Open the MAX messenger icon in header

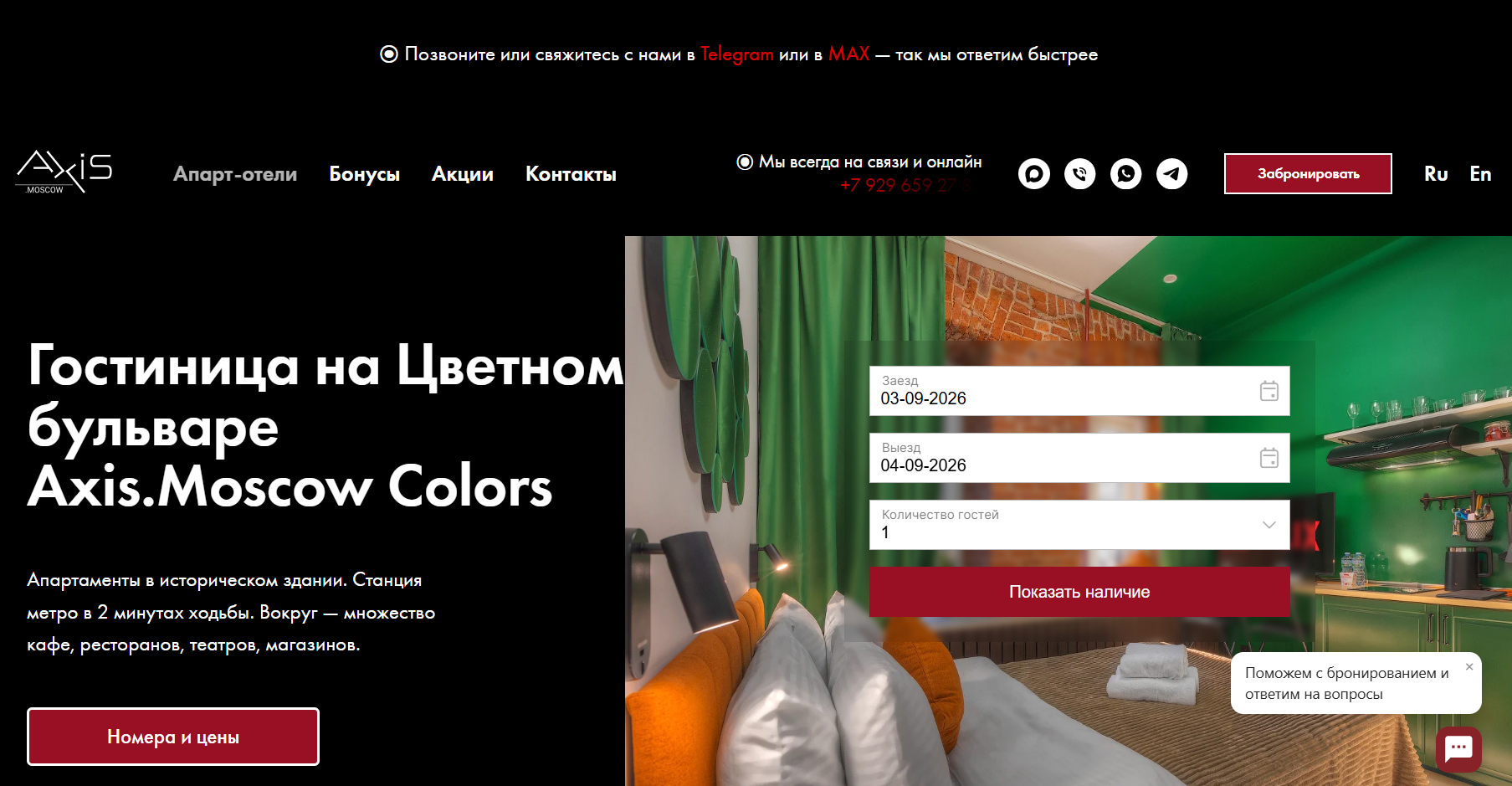point(1034,174)
